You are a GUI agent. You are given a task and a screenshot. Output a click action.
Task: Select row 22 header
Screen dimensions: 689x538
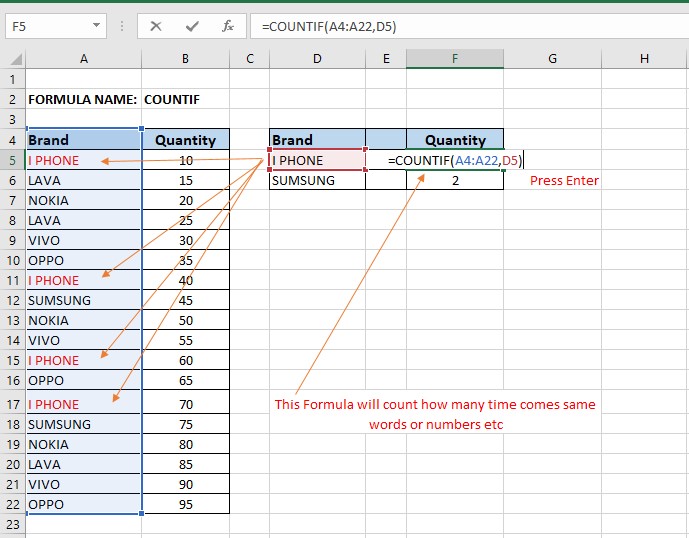tap(12, 504)
